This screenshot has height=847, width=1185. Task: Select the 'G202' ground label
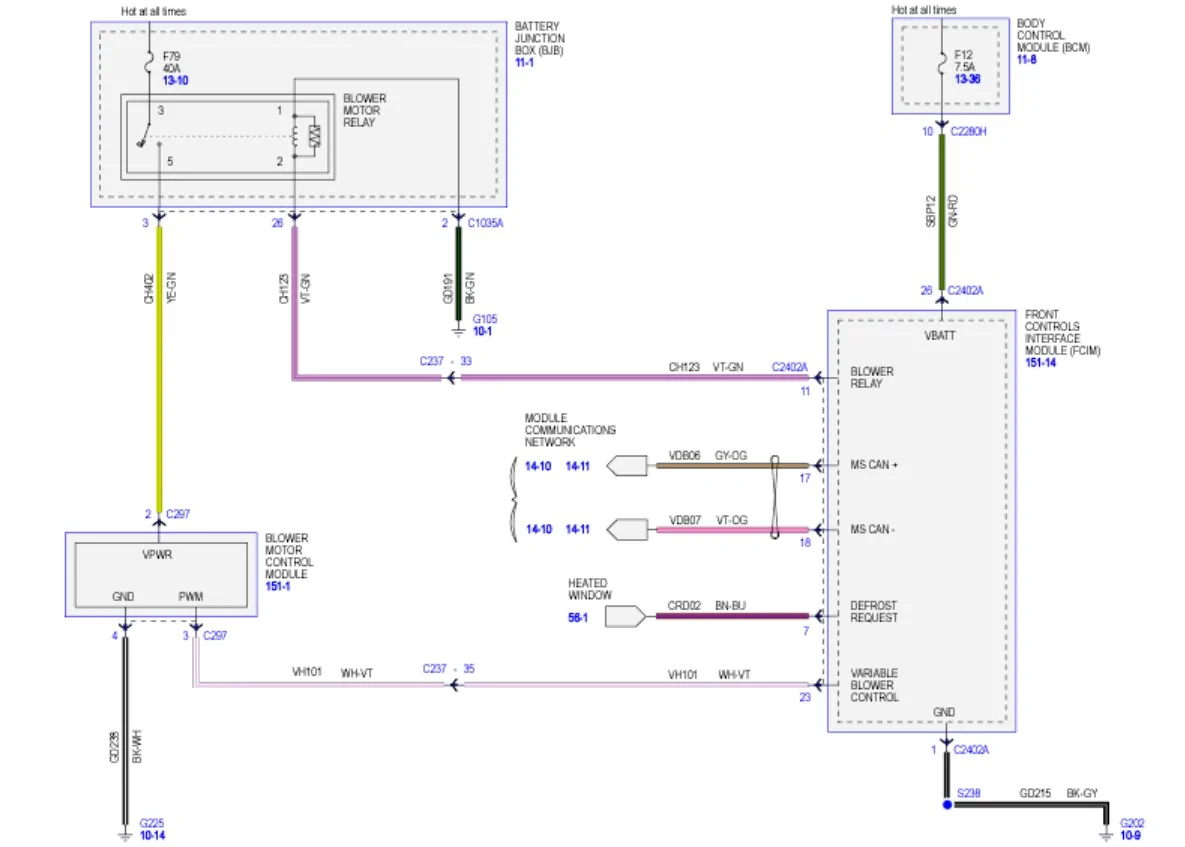click(x=1132, y=824)
